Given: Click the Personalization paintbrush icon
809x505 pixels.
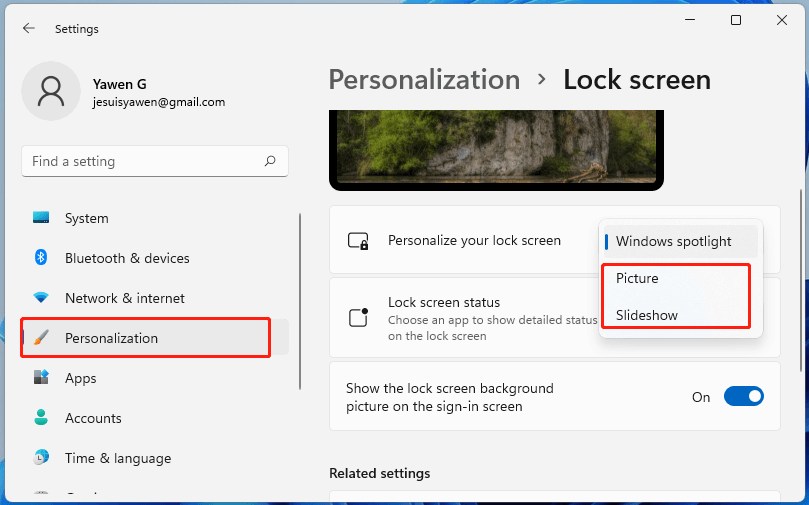Looking at the screenshot, I should point(41,338).
